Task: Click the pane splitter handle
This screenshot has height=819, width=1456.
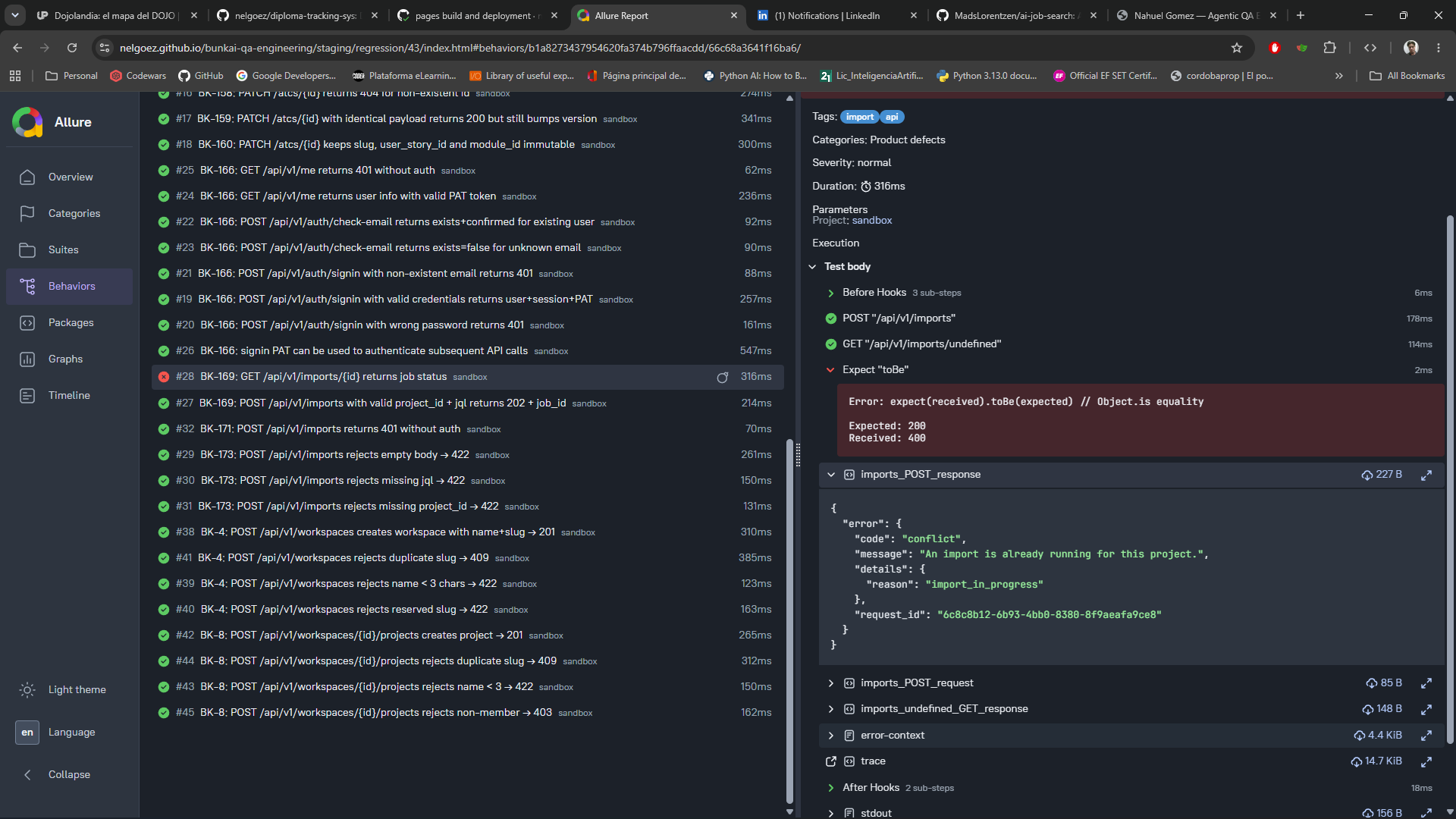Action: (x=798, y=455)
